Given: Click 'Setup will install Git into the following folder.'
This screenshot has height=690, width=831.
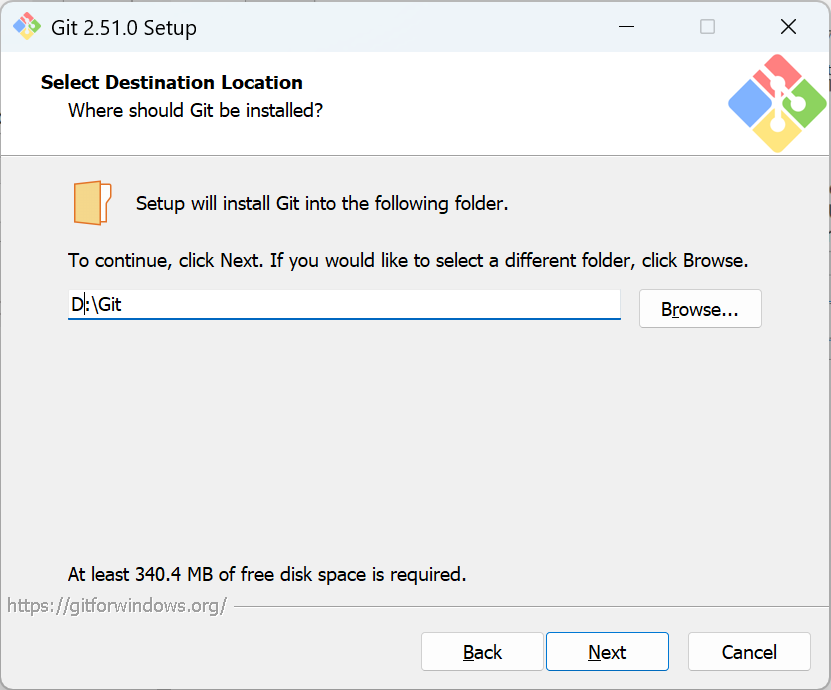Looking at the screenshot, I should point(322,204).
